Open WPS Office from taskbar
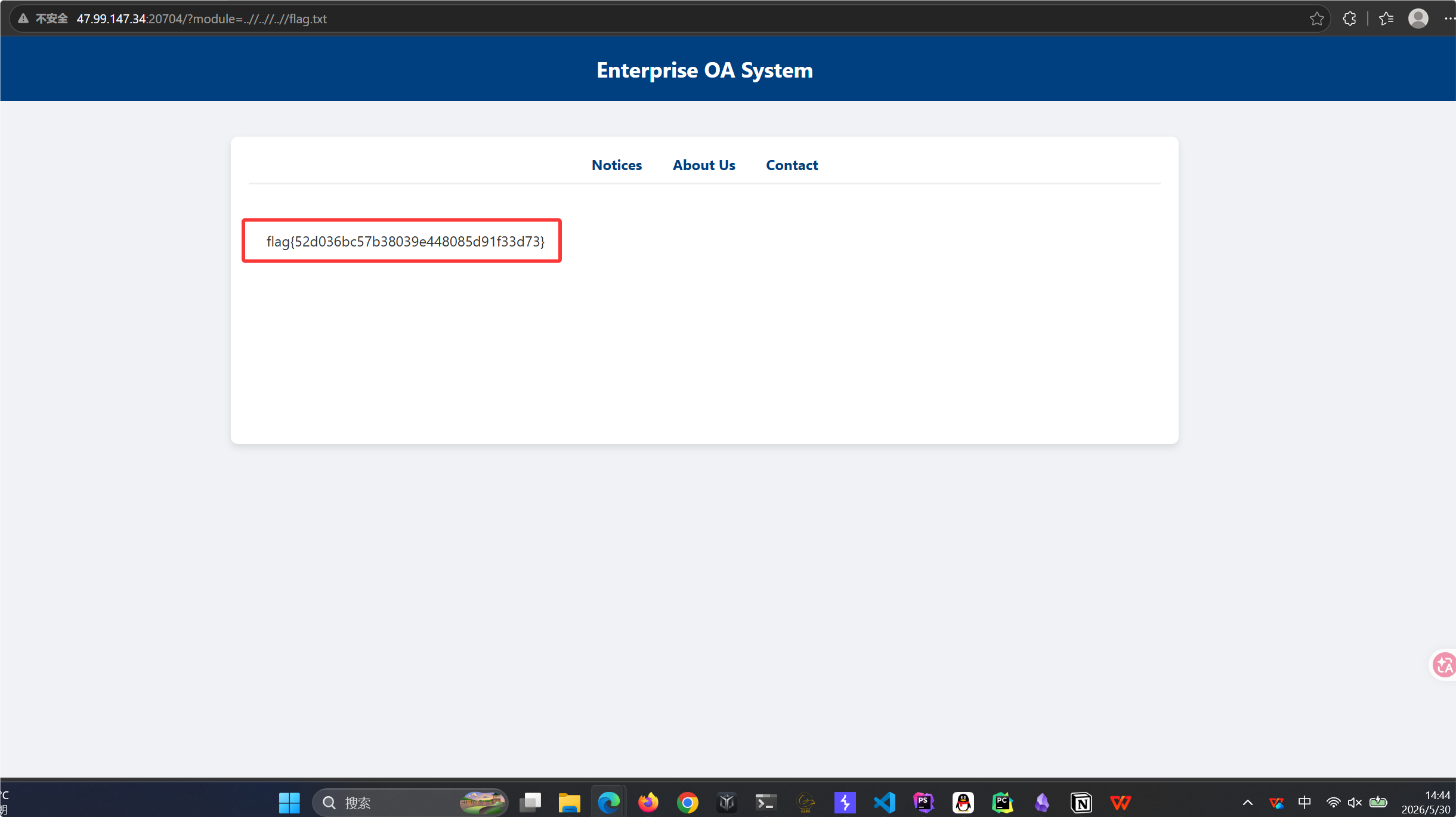 (1120, 803)
